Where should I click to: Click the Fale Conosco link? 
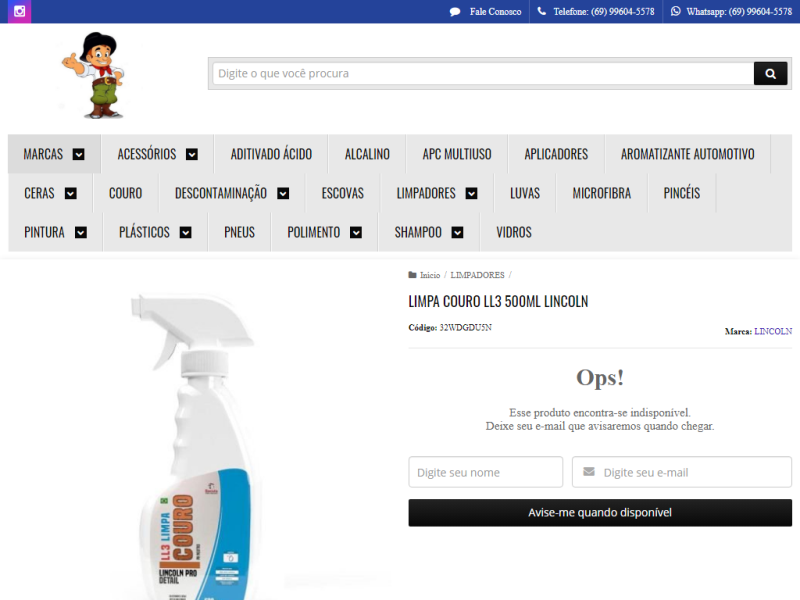pyautogui.click(x=495, y=12)
